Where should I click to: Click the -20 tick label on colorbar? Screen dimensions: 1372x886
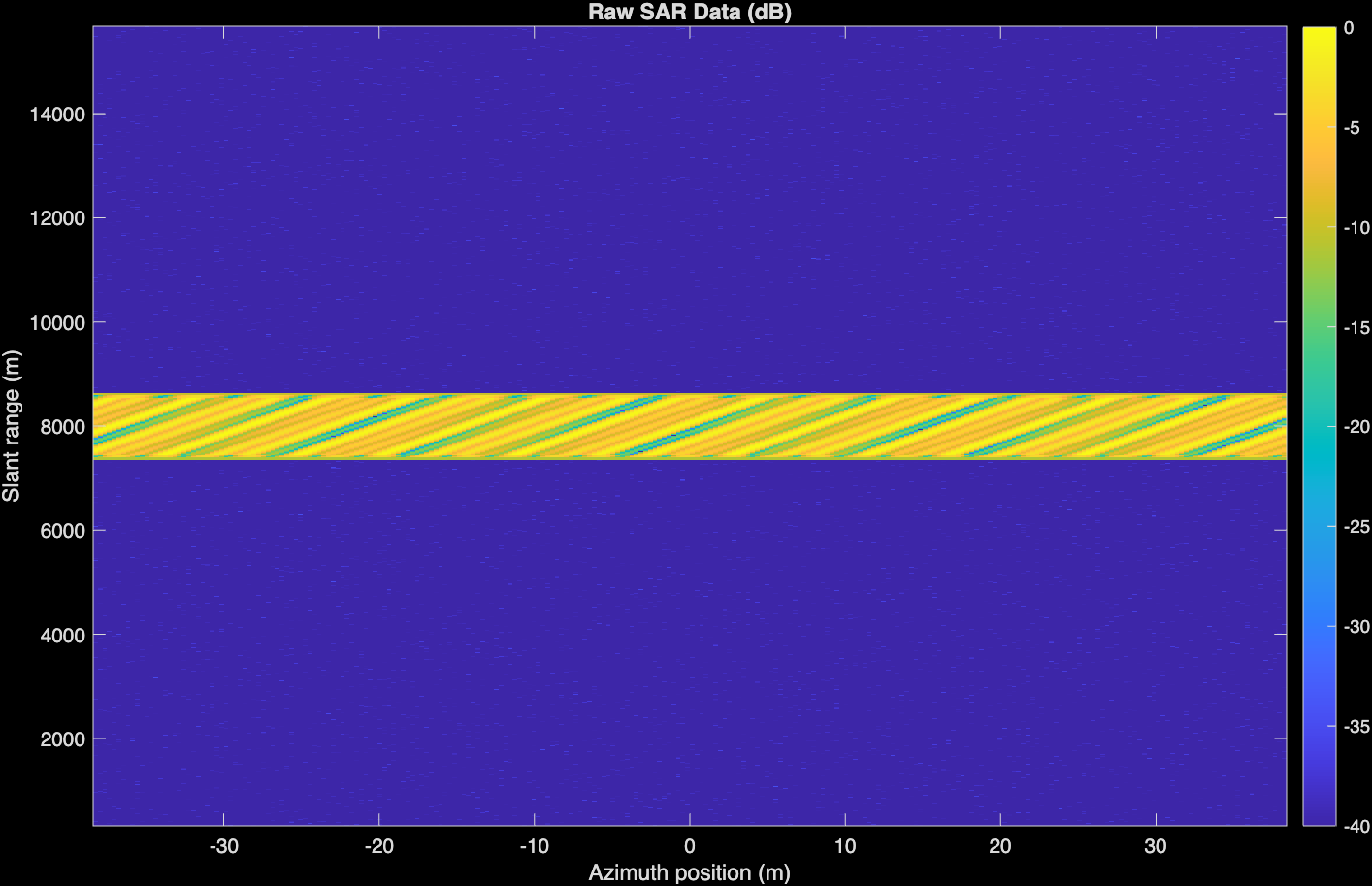point(1356,427)
